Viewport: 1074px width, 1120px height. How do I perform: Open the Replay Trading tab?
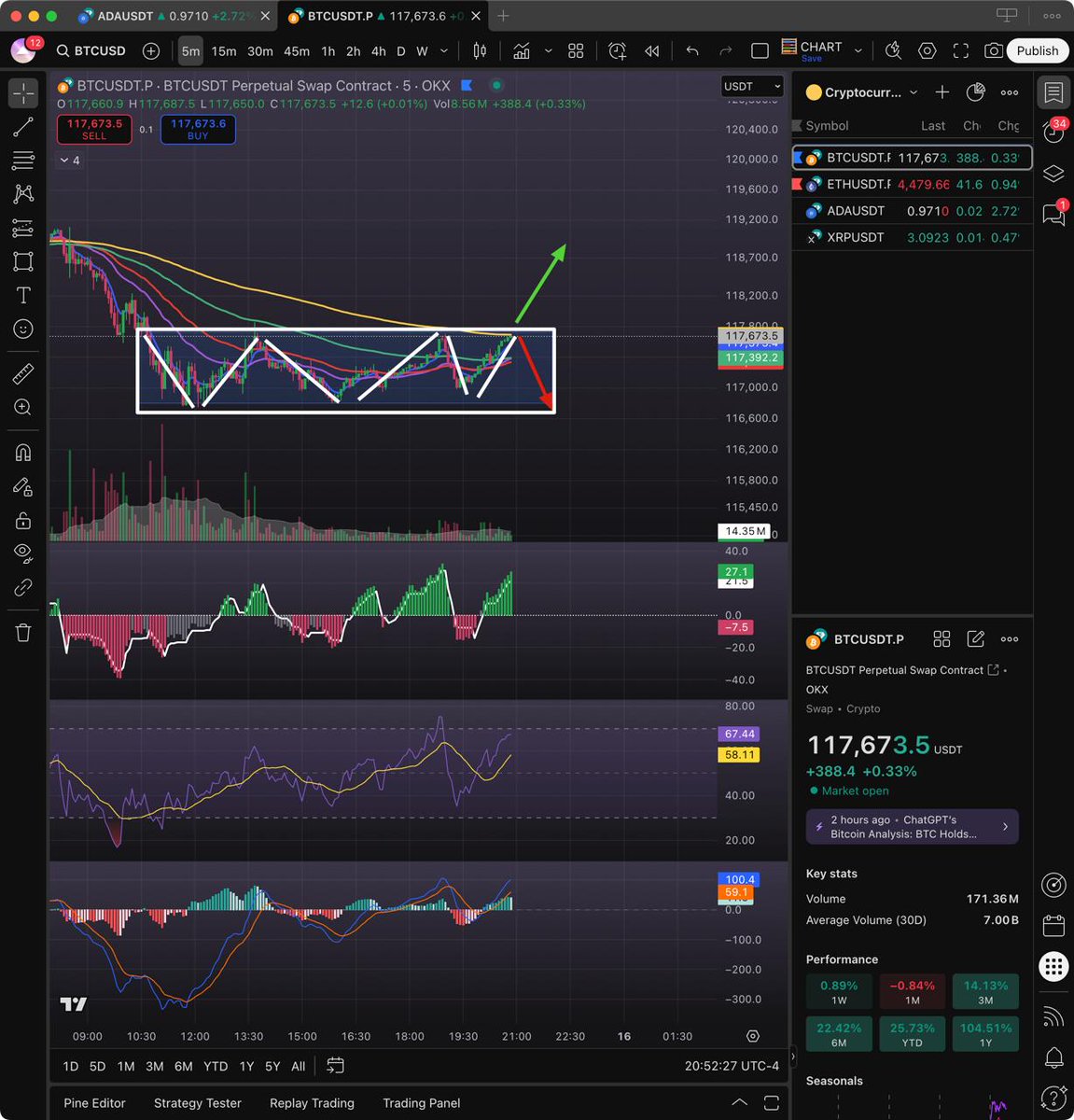(x=312, y=1103)
